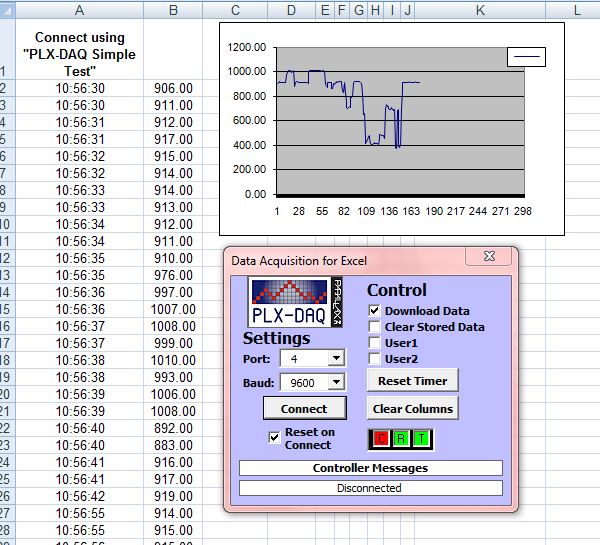The height and width of the screenshot is (545, 600).
Task: Click the PLX-DAQ logo image
Action: coord(290,304)
